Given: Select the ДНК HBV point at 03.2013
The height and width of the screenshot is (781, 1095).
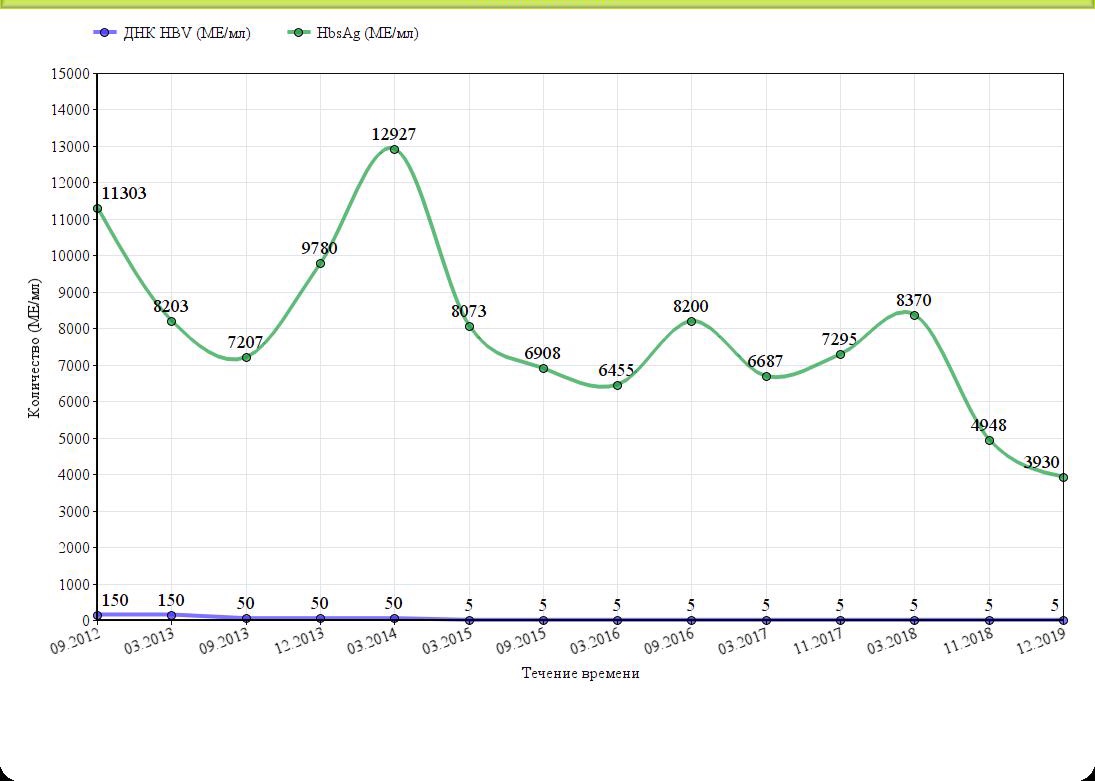Looking at the screenshot, I should [171, 615].
